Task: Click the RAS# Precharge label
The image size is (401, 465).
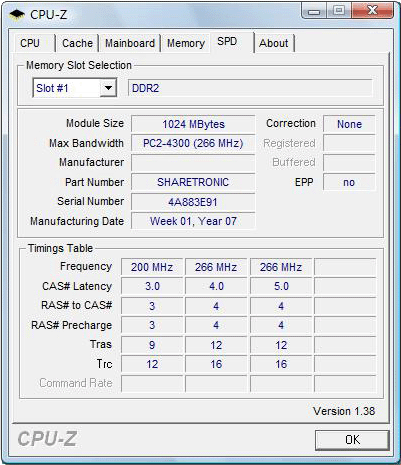Action: [x=71, y=325]
